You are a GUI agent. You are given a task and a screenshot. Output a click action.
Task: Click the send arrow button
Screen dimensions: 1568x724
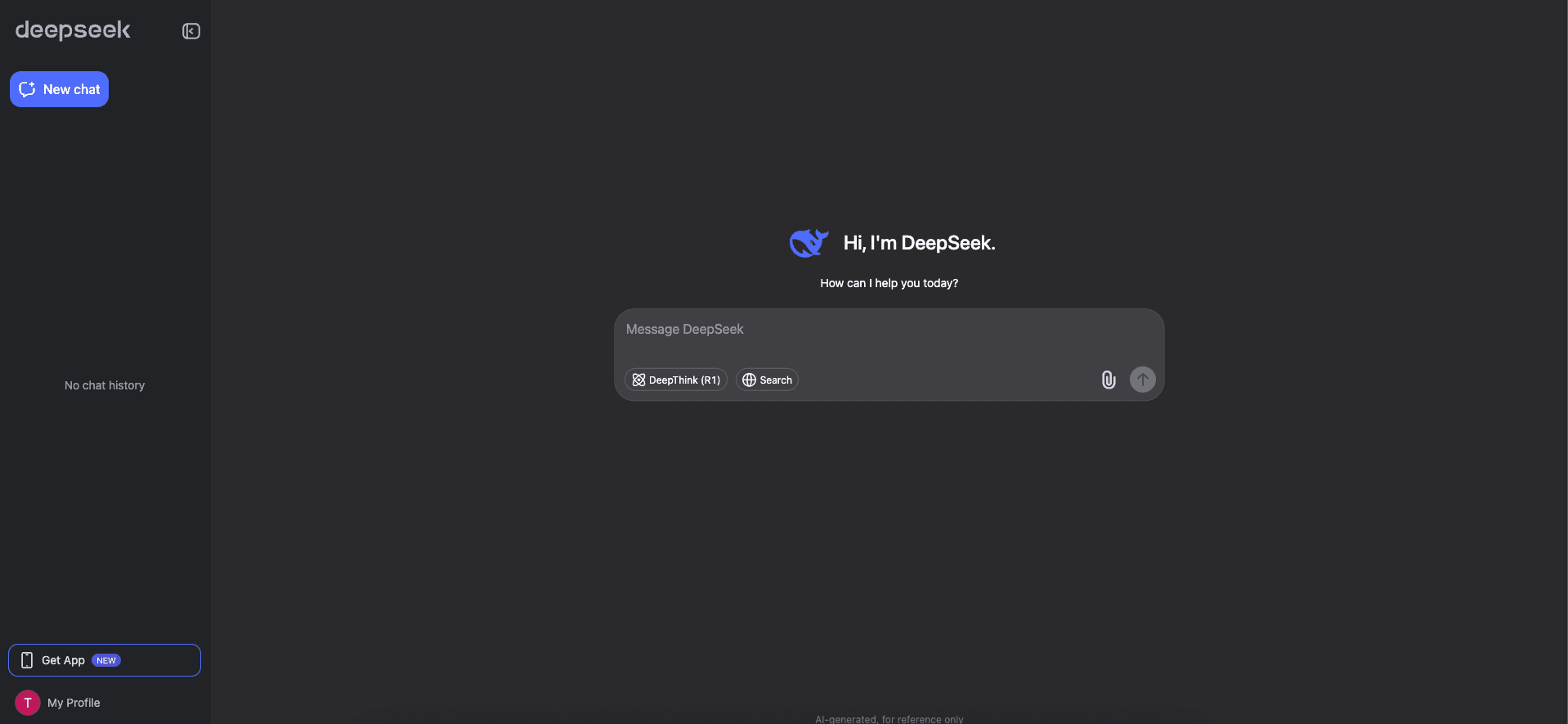1142,379
